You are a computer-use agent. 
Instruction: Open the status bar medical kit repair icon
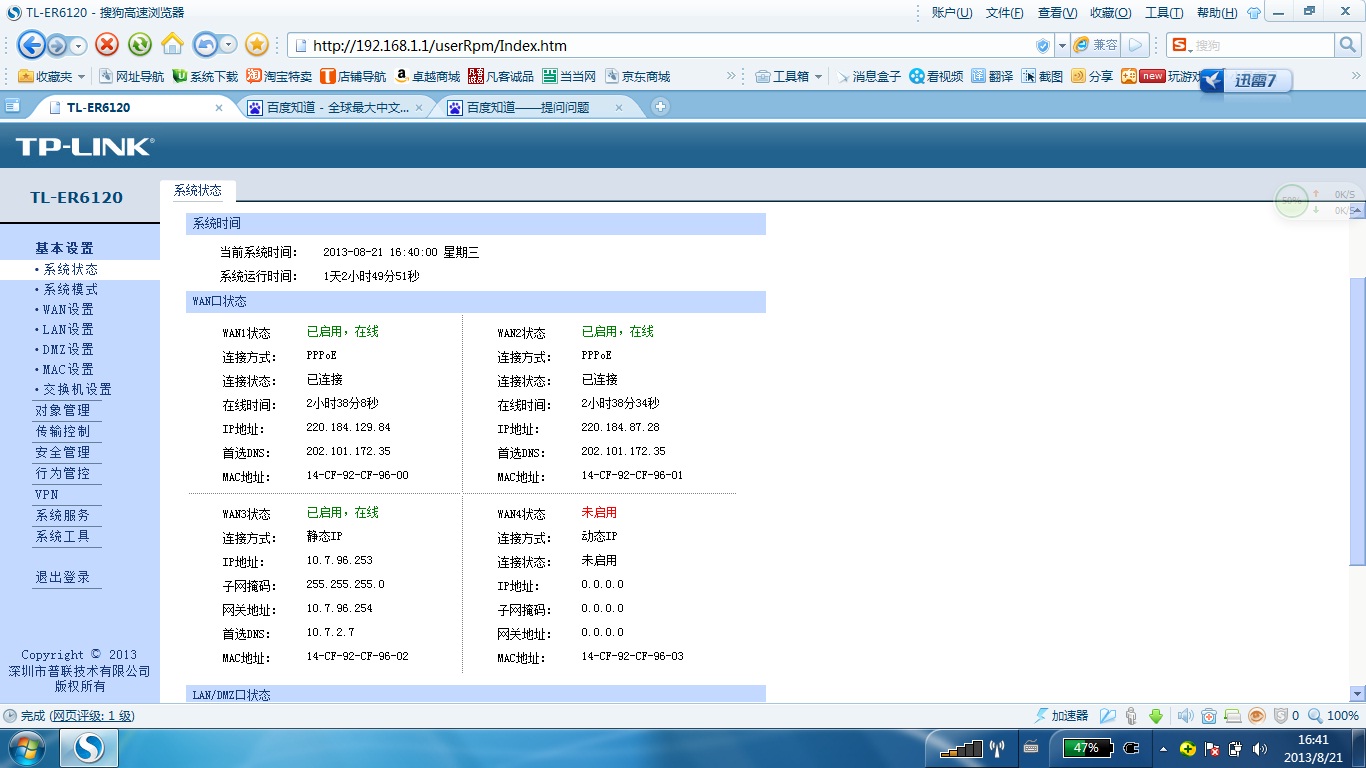pos(1209,716)
